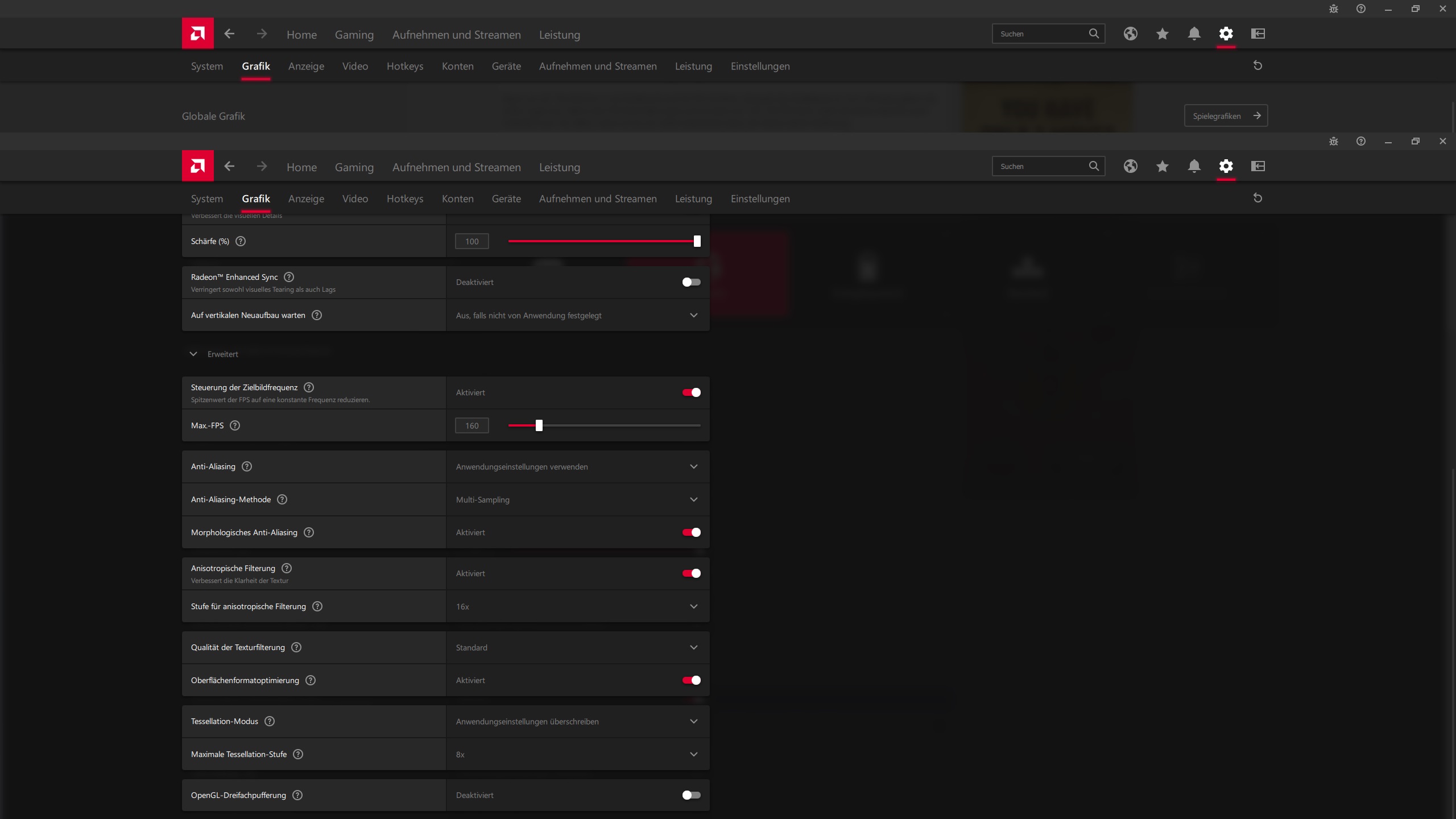The image size is (1456, 819).
Task: Collapse the Erweitert section
Action: [193, 354]
